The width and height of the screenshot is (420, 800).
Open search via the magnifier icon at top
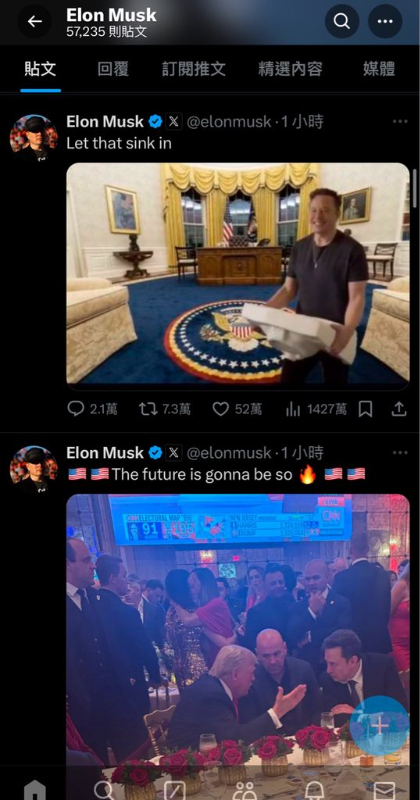click(x=342, y=21)
